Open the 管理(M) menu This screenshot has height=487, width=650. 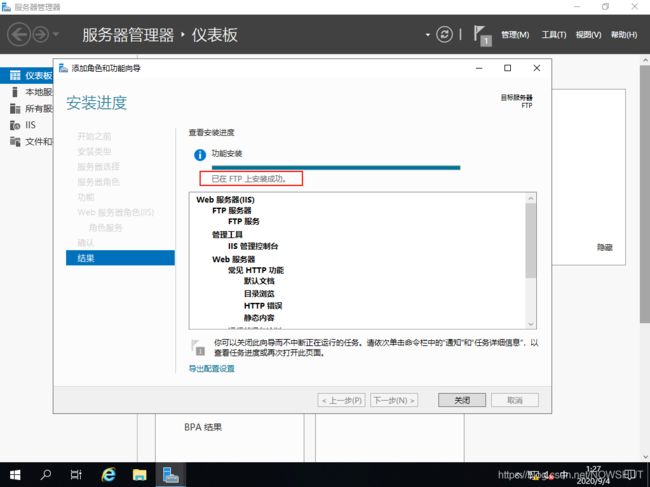click(x=515, y=35)
